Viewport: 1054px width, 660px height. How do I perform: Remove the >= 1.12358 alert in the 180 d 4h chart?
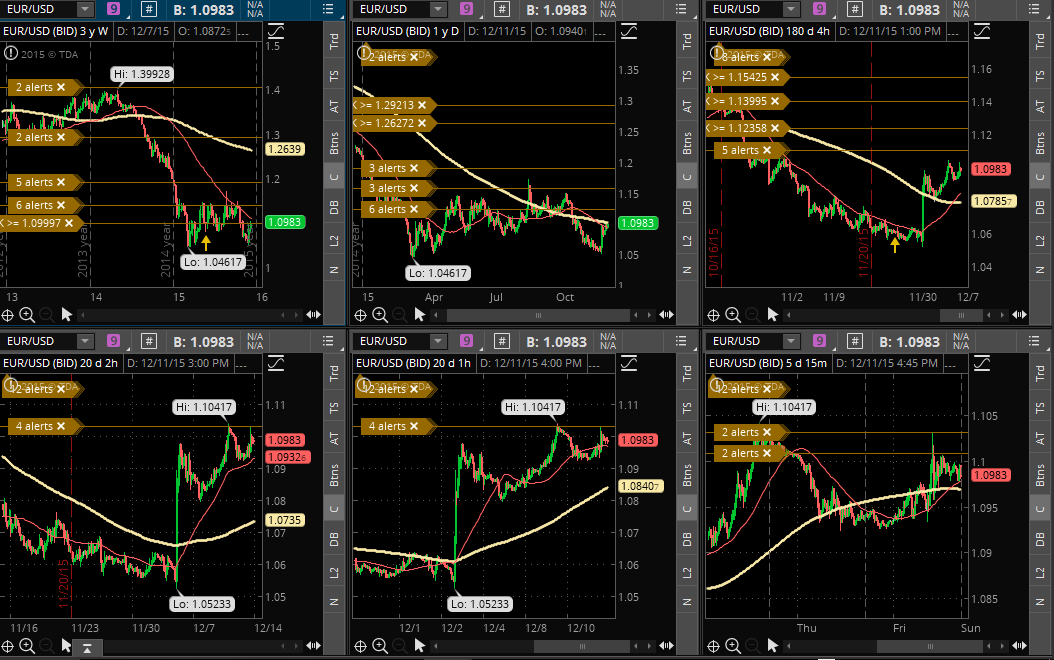(x=774, y=128)
